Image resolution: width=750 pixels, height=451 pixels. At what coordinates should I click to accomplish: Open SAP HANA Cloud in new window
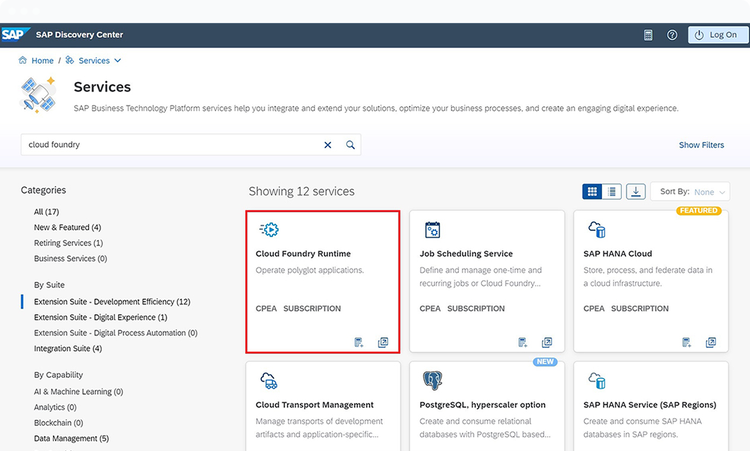tap(711, 342)
